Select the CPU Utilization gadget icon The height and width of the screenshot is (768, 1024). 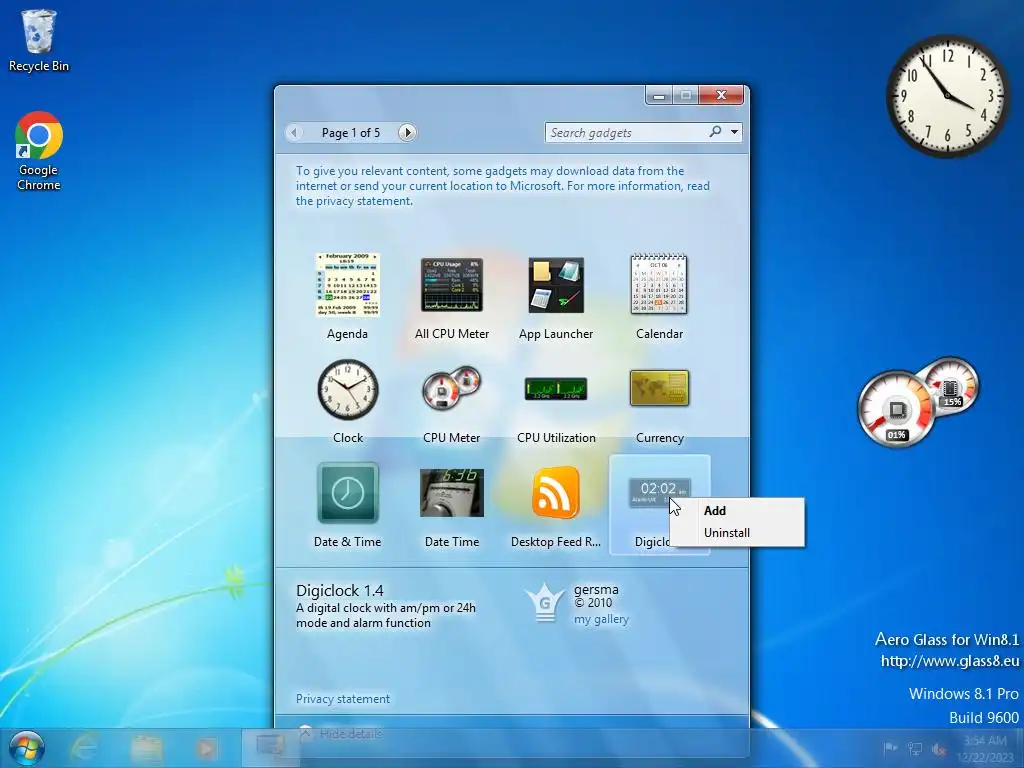coord(556,389)
